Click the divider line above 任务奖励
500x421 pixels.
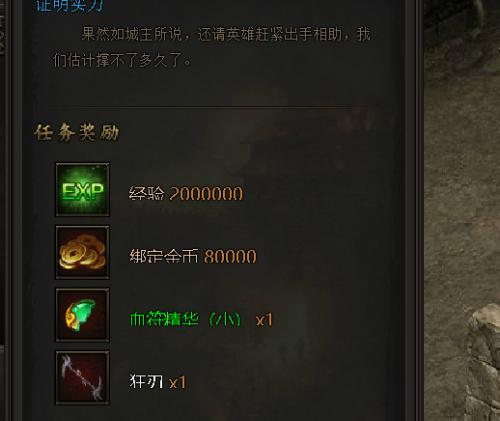coord(213,107)
